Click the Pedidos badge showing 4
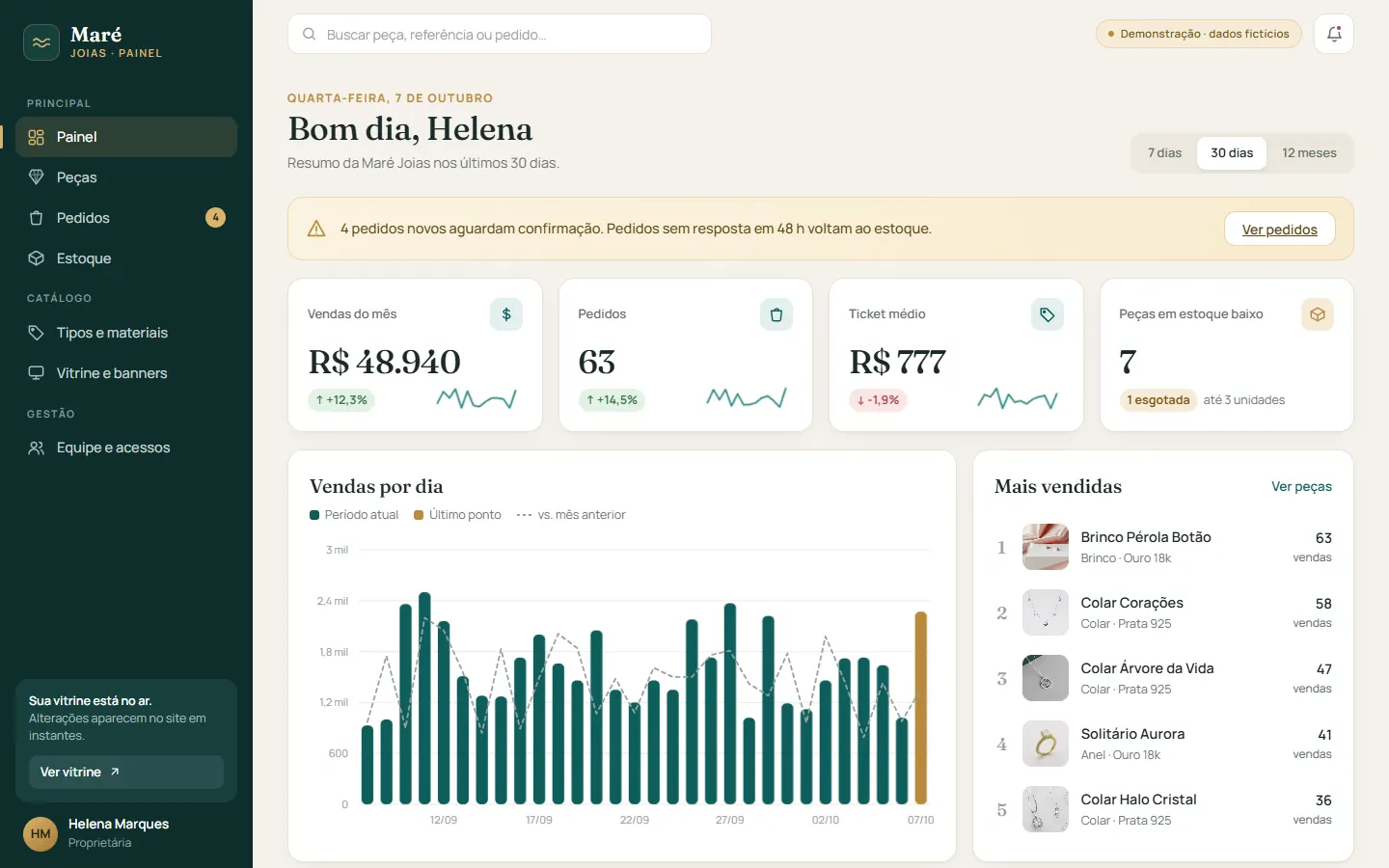 (216, 218)
